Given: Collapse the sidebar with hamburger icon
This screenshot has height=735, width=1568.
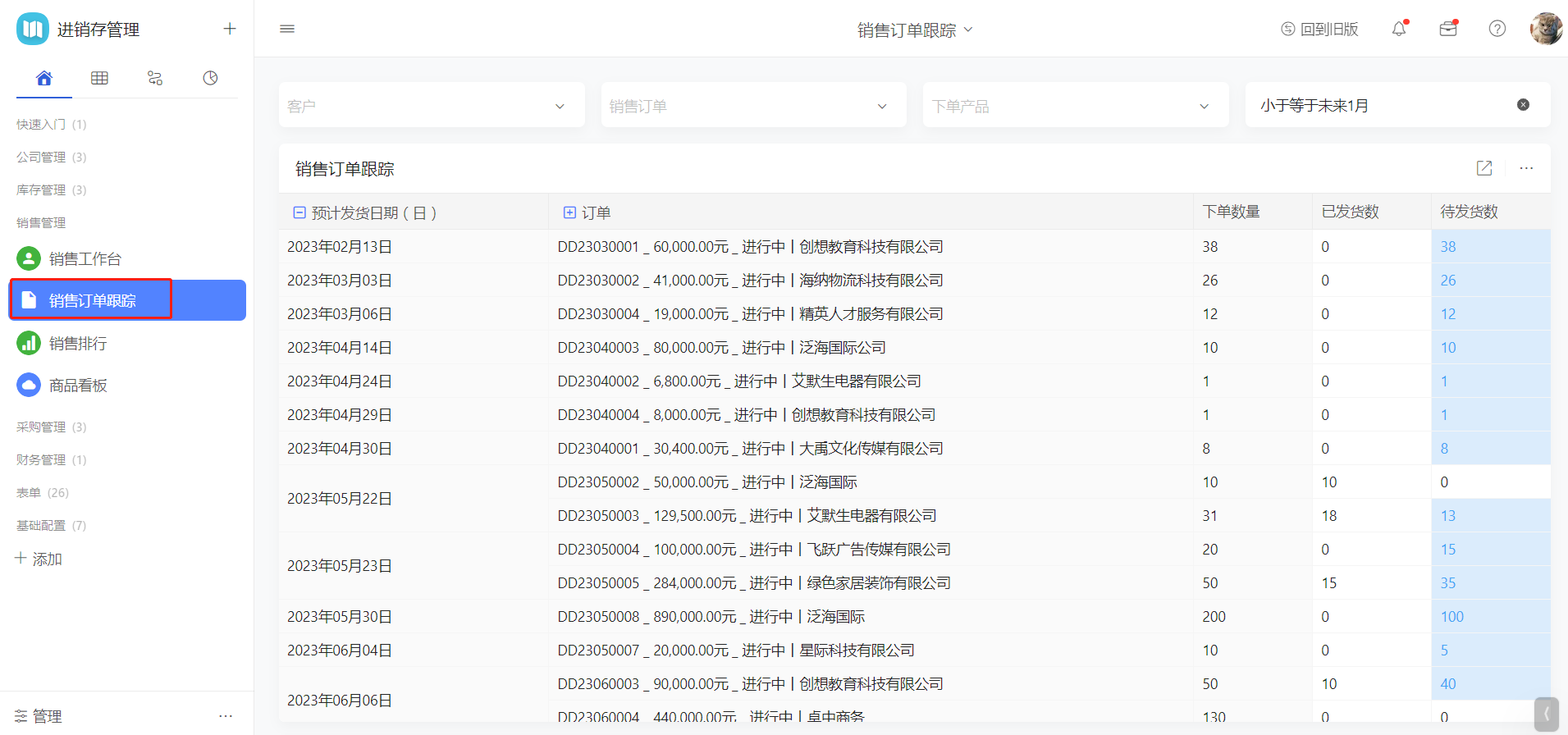Looking at the screenshot, I should coord(287,29).
